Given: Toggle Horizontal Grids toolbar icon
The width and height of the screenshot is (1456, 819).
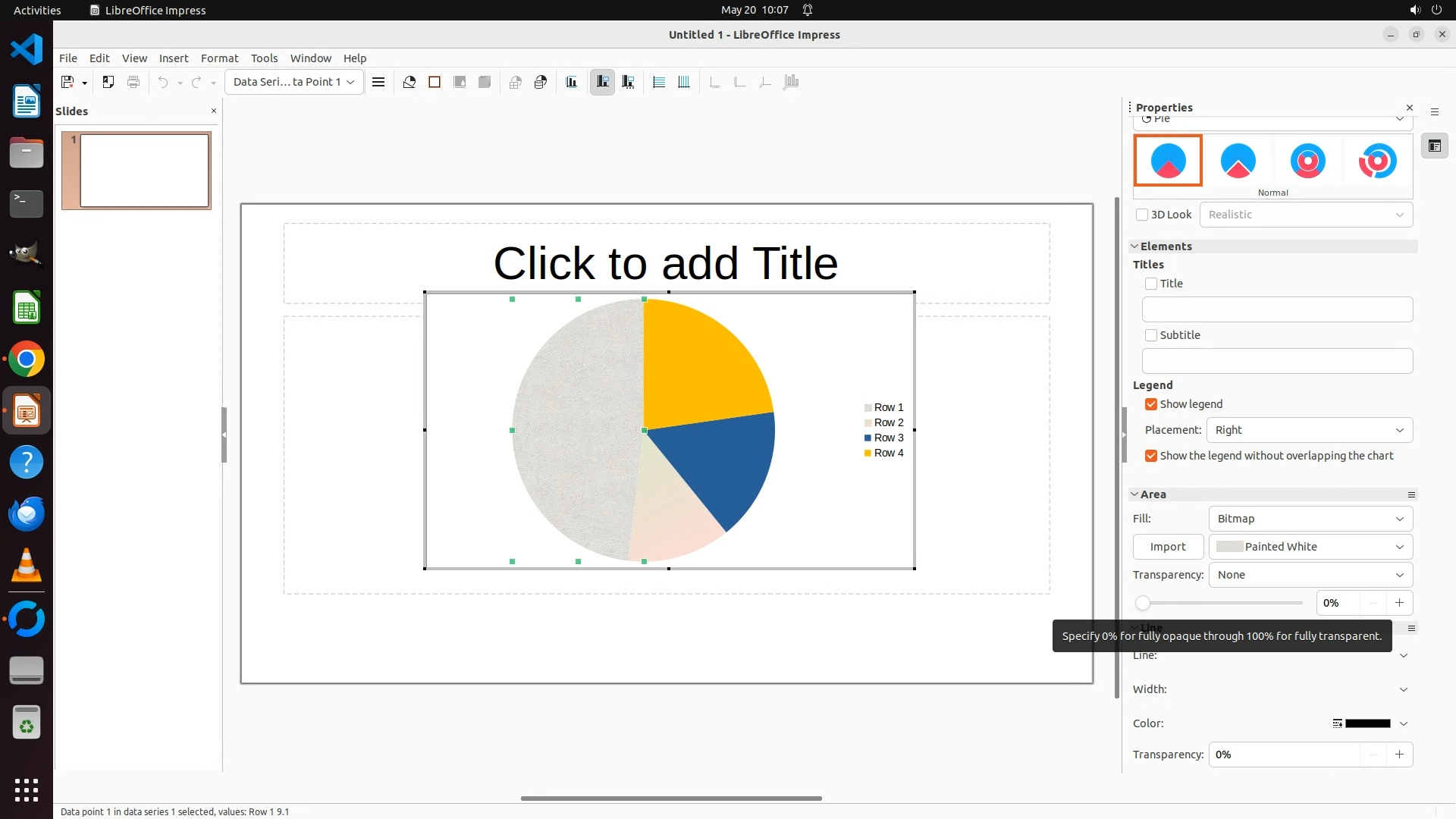Looking at the screenshot, I should pyautogui.click(x=659, y=82).
